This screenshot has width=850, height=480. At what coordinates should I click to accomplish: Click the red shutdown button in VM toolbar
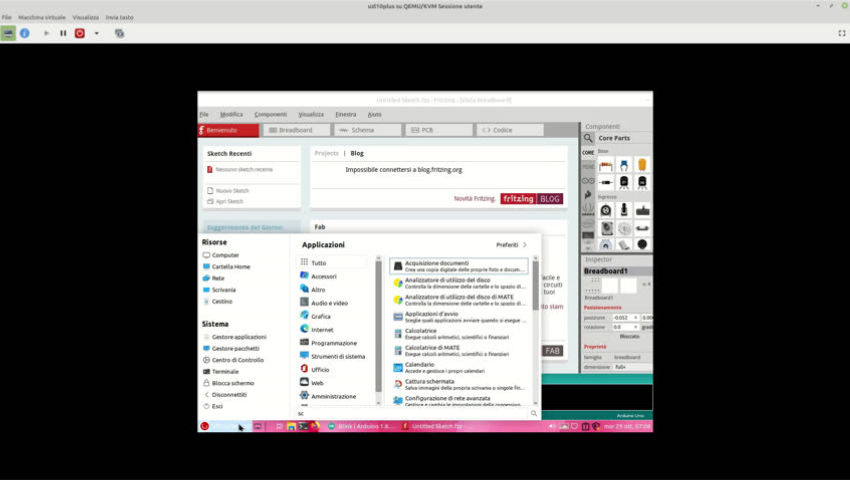(x=80, y=33)
